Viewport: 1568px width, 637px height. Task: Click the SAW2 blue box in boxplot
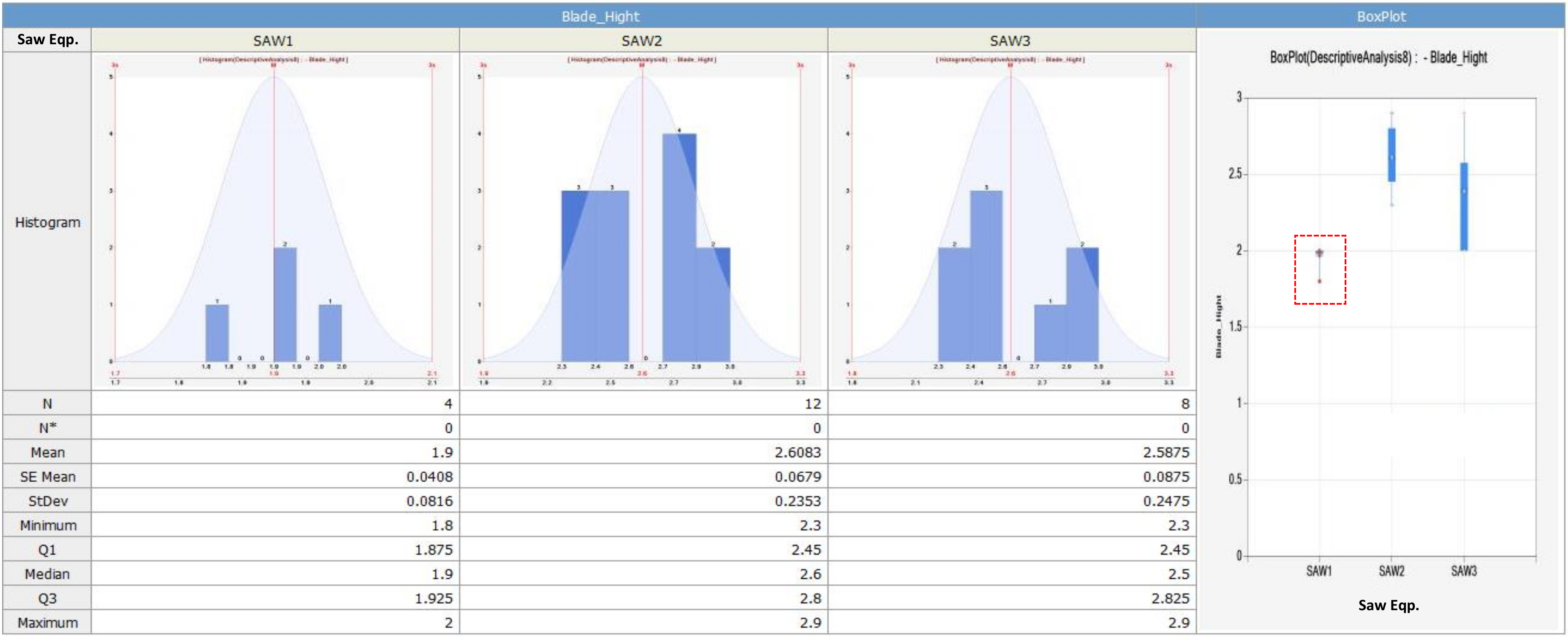(x=1391, y=155)
